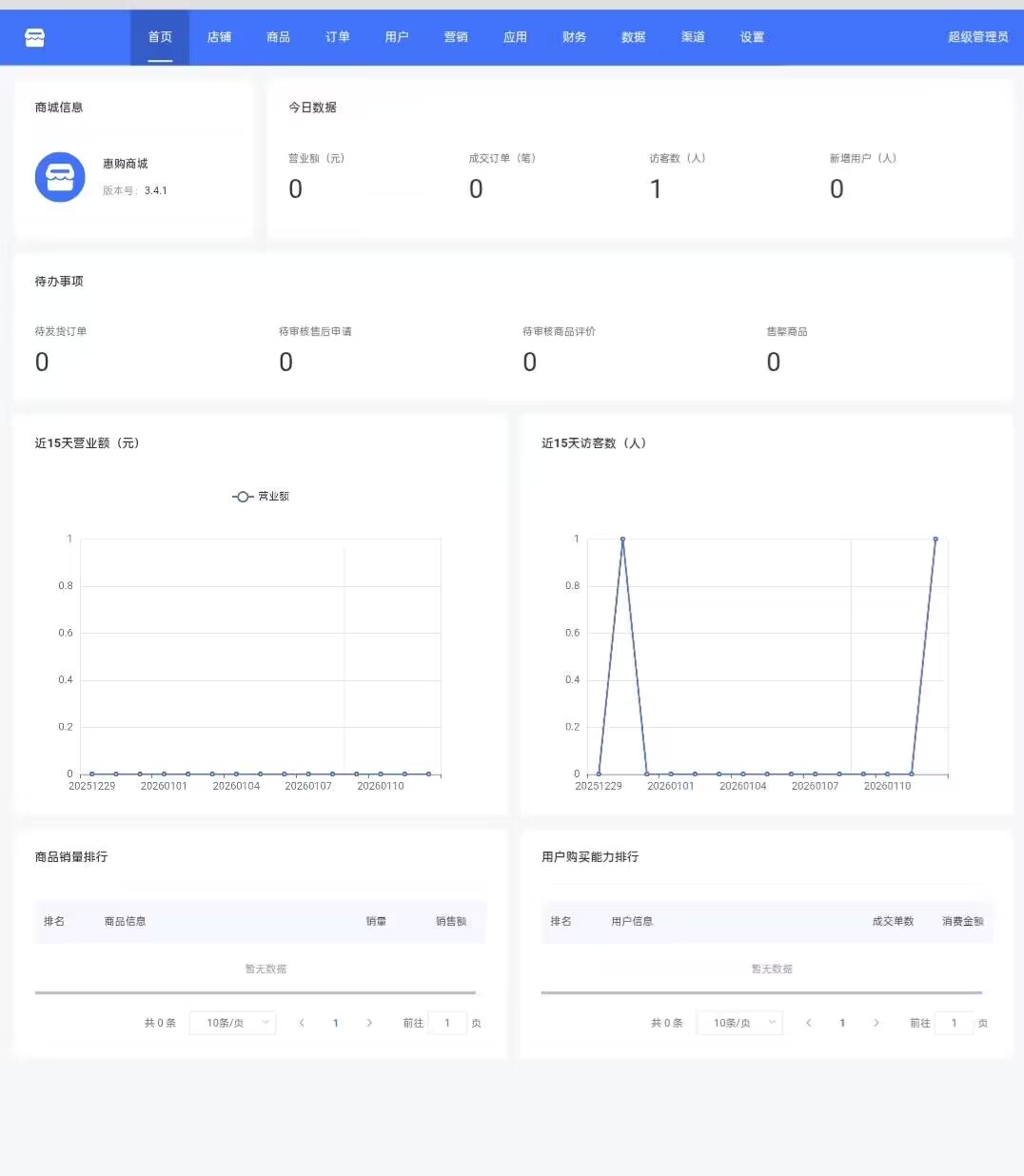Click the 待发货订单 count
Screen dimensions: 1024x1176
pyautogui.click(x=42, y=363)
